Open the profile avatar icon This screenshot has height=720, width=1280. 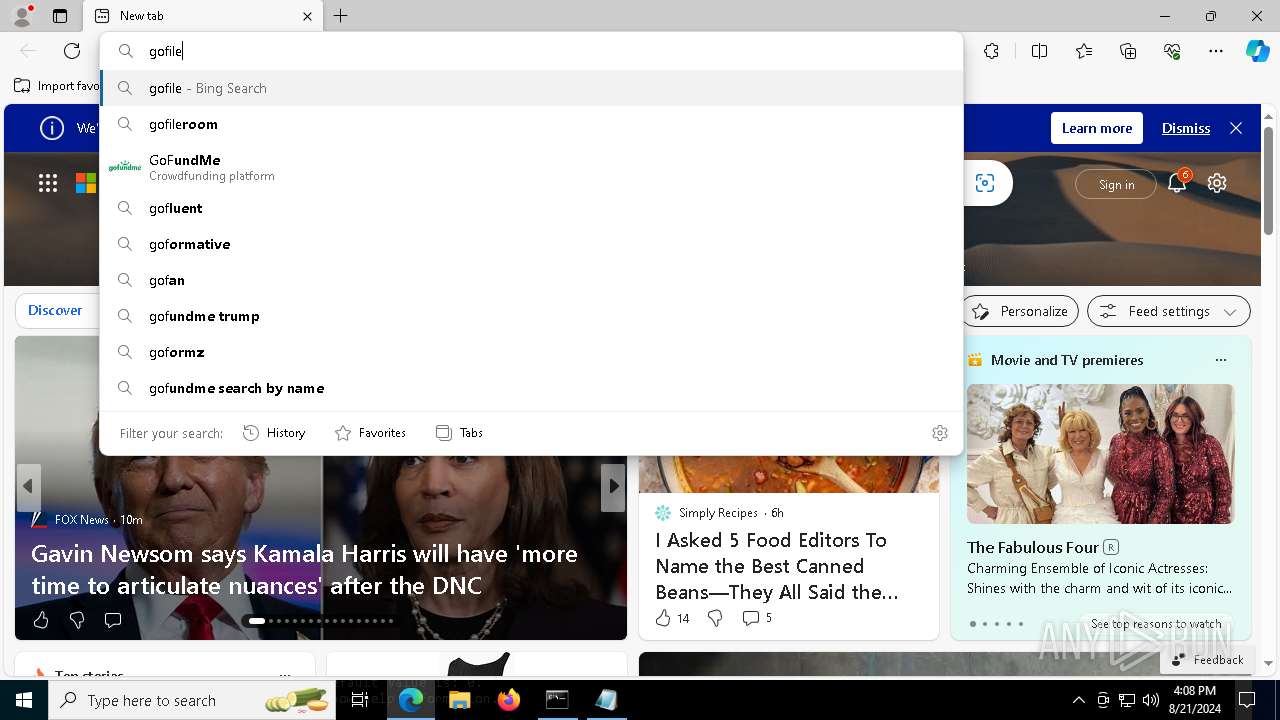[22, 15]
